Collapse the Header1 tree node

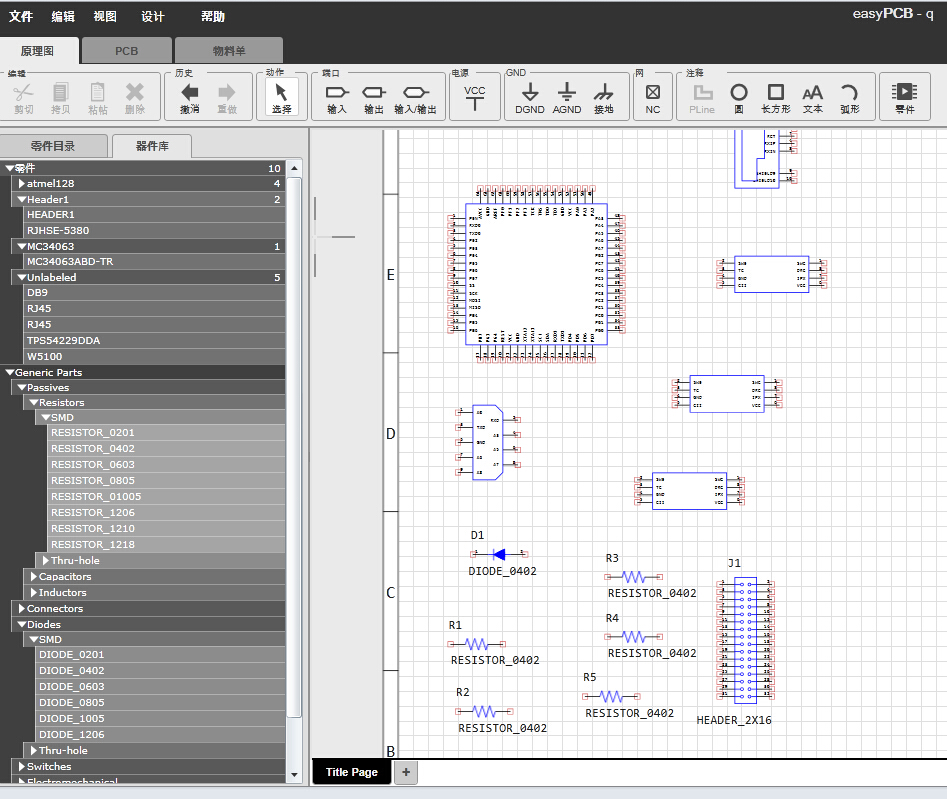click(22, 199)
